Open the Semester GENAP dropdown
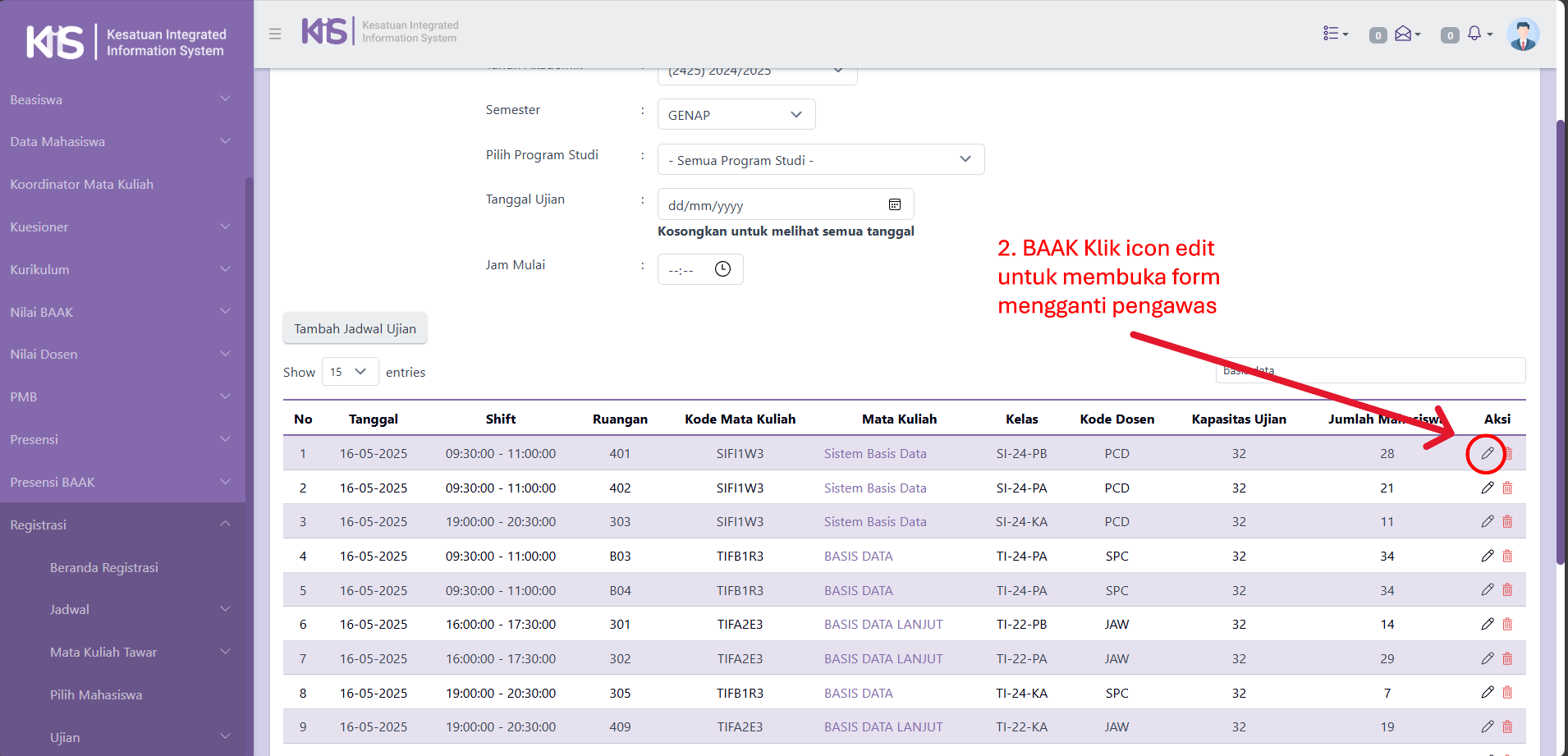Screen dimensions: 1568x756 click(736, 115)
